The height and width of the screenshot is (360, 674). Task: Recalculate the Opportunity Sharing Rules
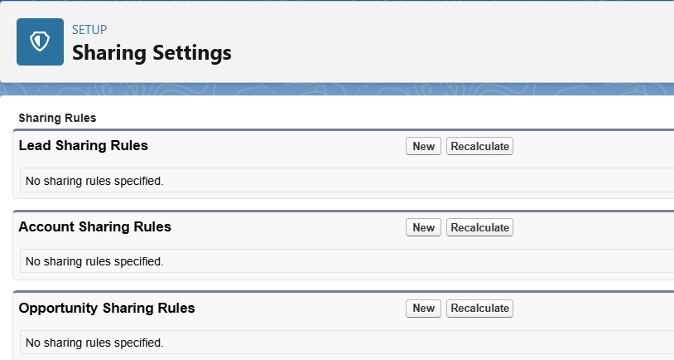pyautogui.click(x=480, y=308)
